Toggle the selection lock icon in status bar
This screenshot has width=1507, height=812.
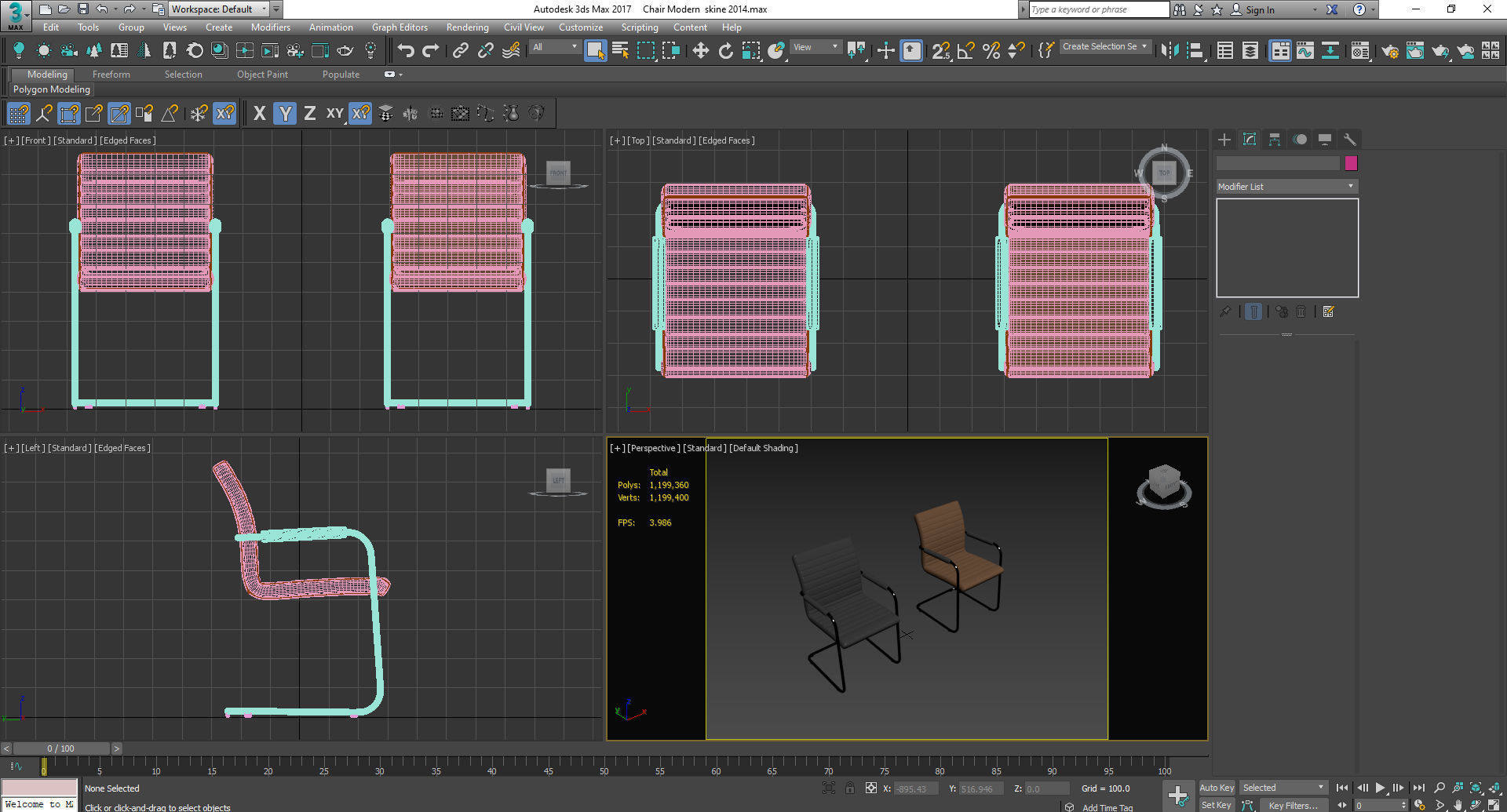850,788
